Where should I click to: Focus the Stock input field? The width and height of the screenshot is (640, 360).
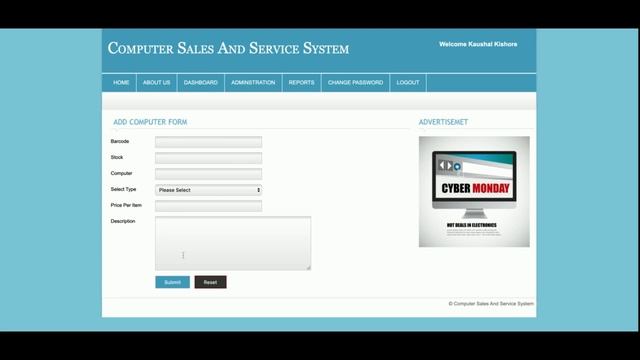209,158
